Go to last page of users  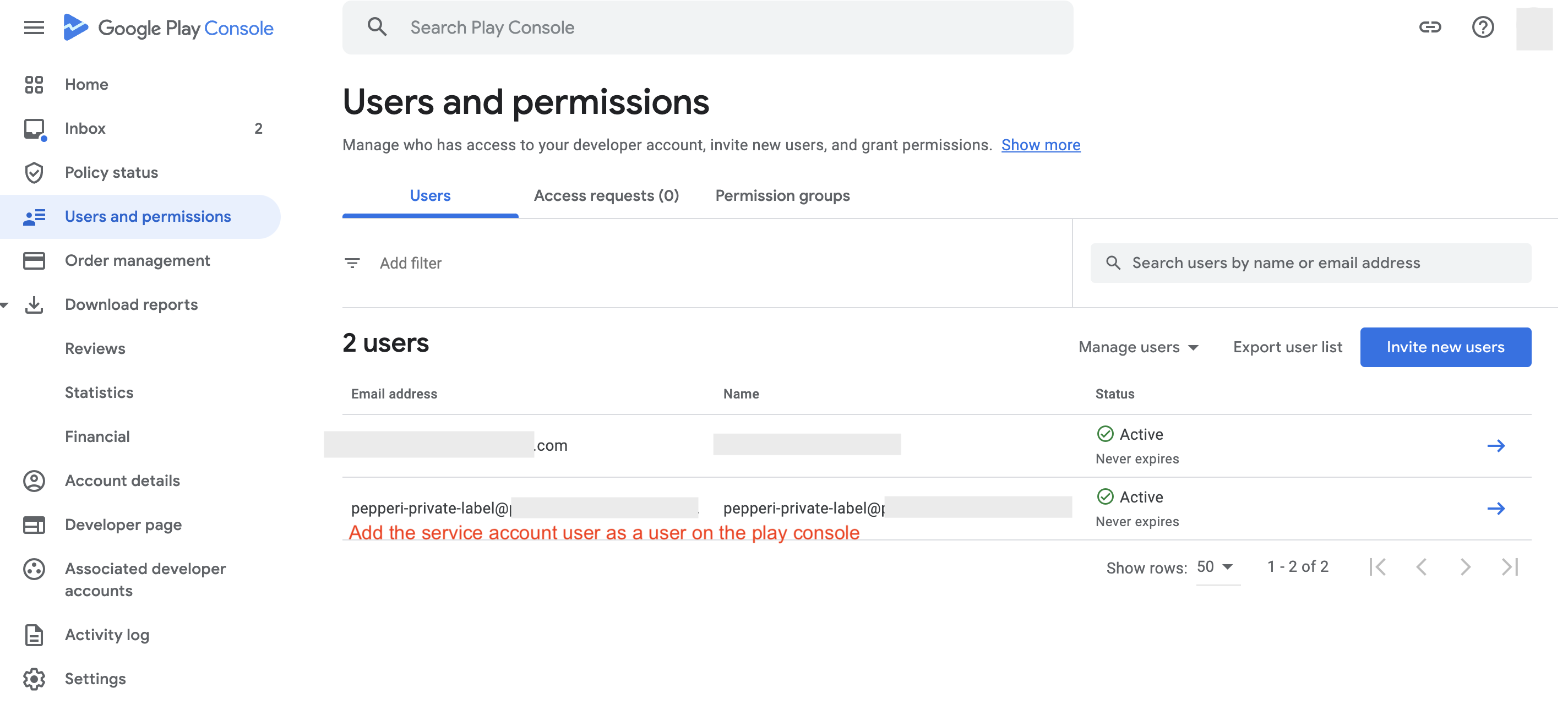tap(1510, 567)
